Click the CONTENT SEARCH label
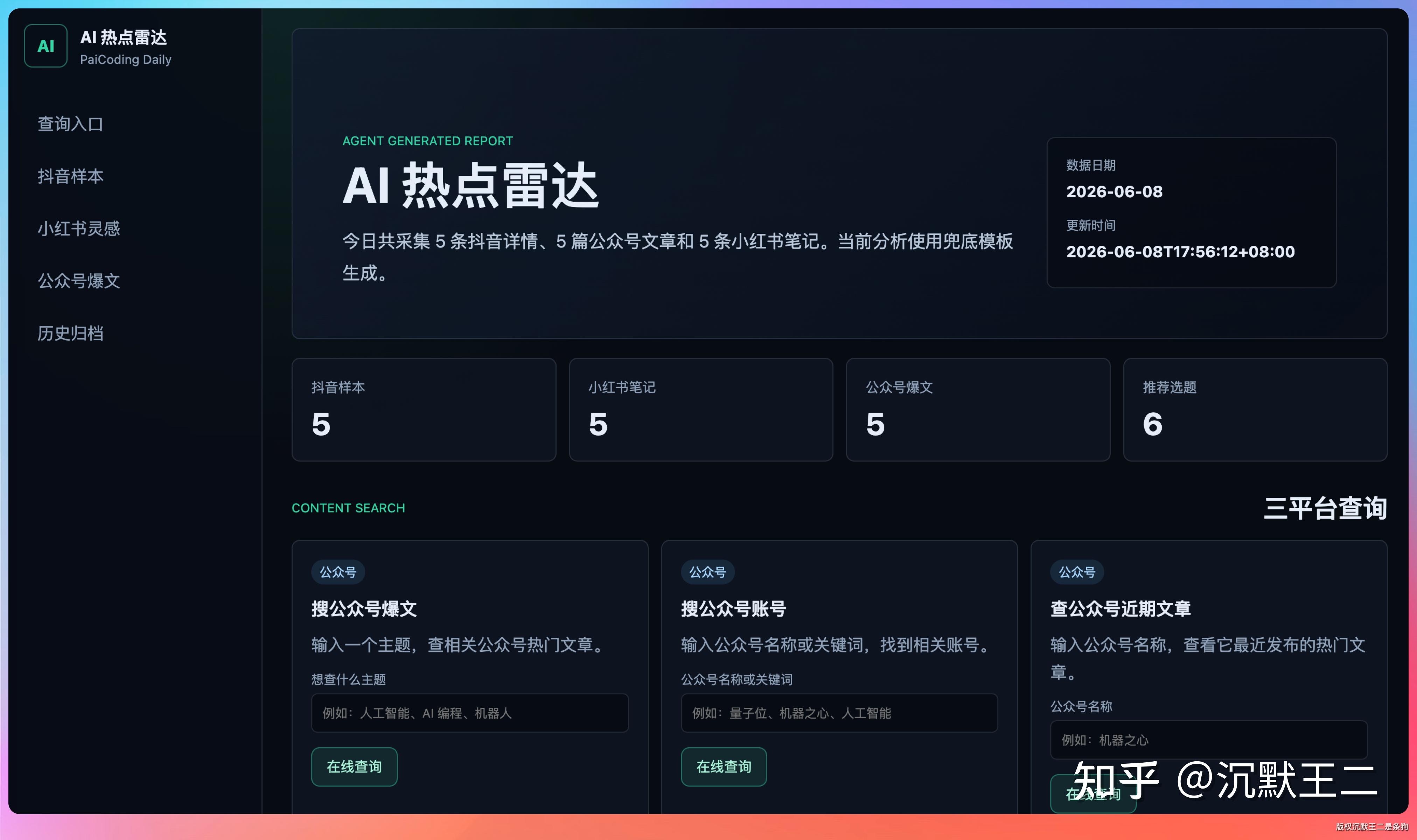Viewport: 1417px width, 840px height. 348,508
